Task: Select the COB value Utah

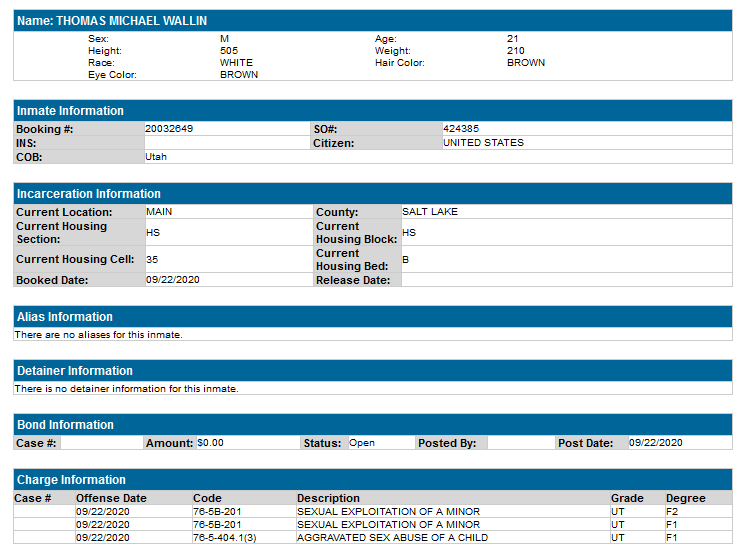Action: point(156,157)
